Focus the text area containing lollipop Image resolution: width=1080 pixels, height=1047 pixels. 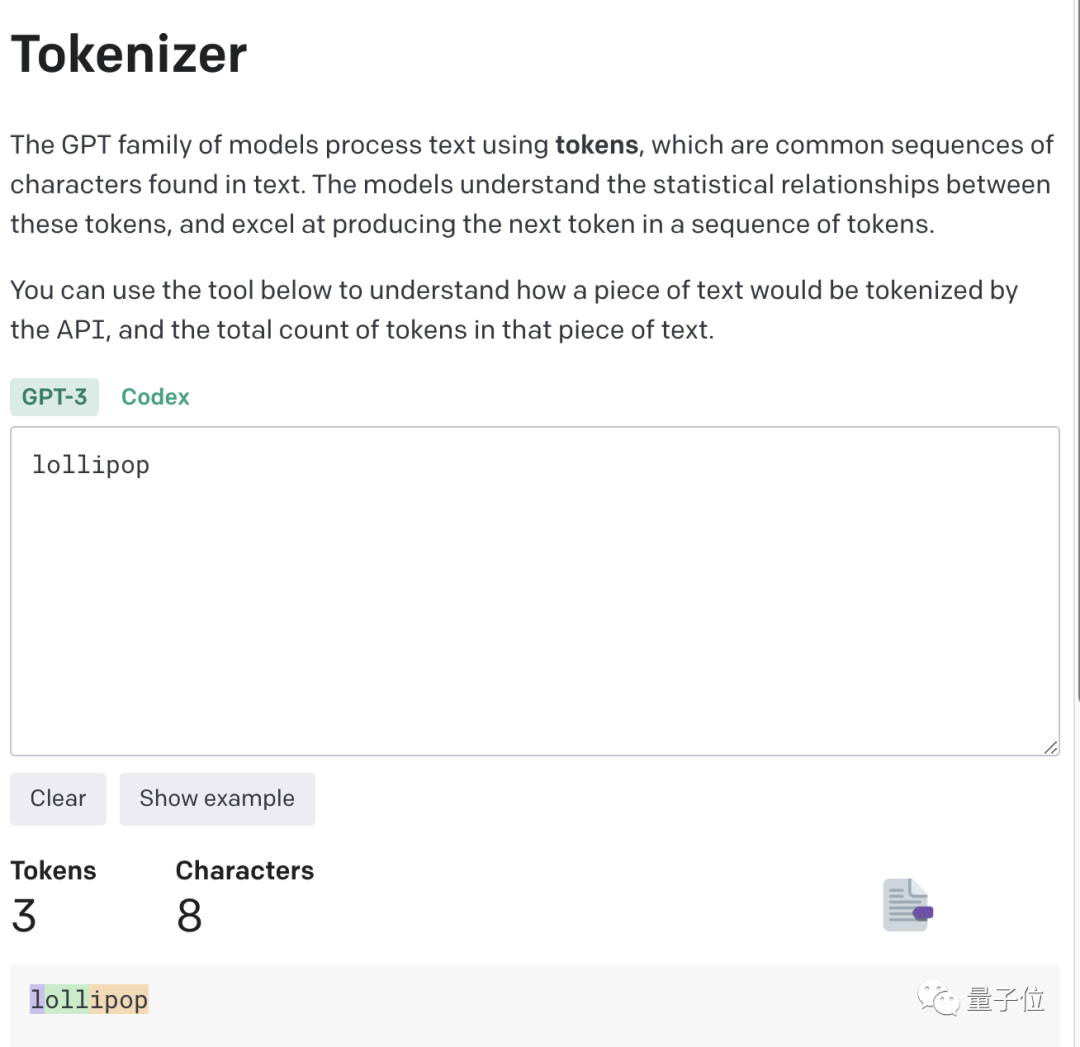(x=534, y=591)
